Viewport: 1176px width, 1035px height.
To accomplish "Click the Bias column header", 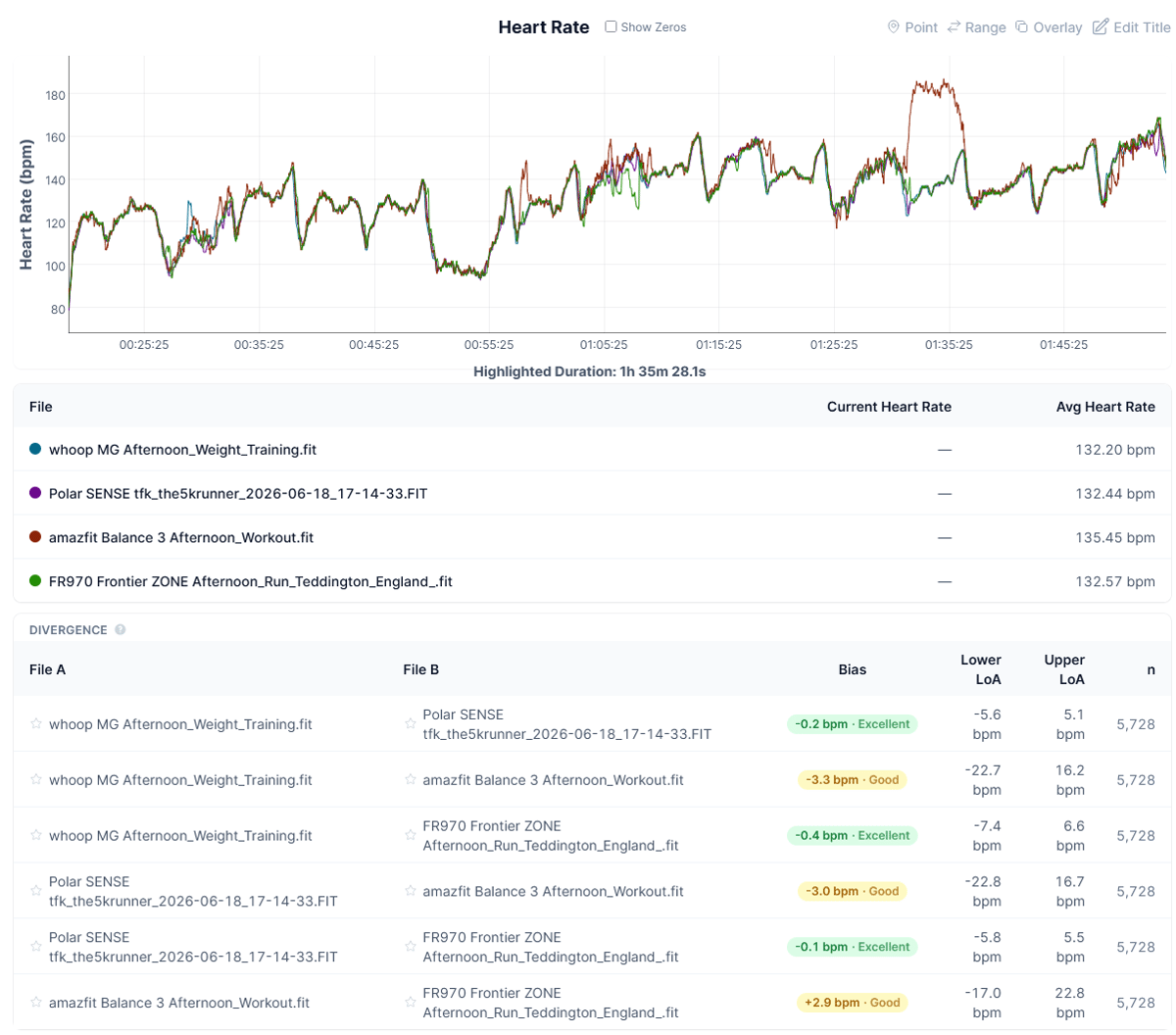I will [x=852, y=669].
